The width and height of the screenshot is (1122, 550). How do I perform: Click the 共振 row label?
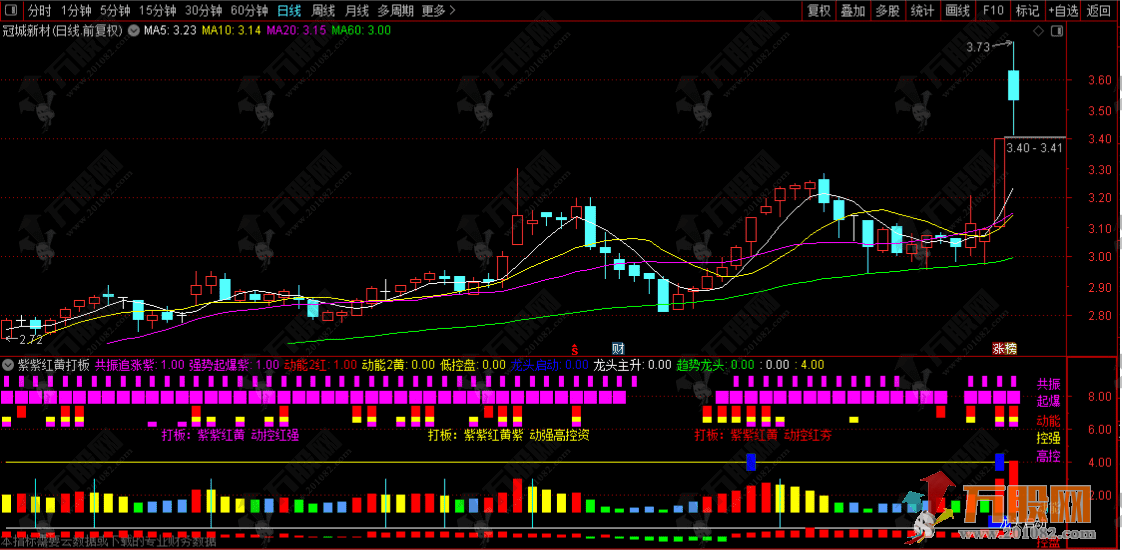pos(1048,383)
